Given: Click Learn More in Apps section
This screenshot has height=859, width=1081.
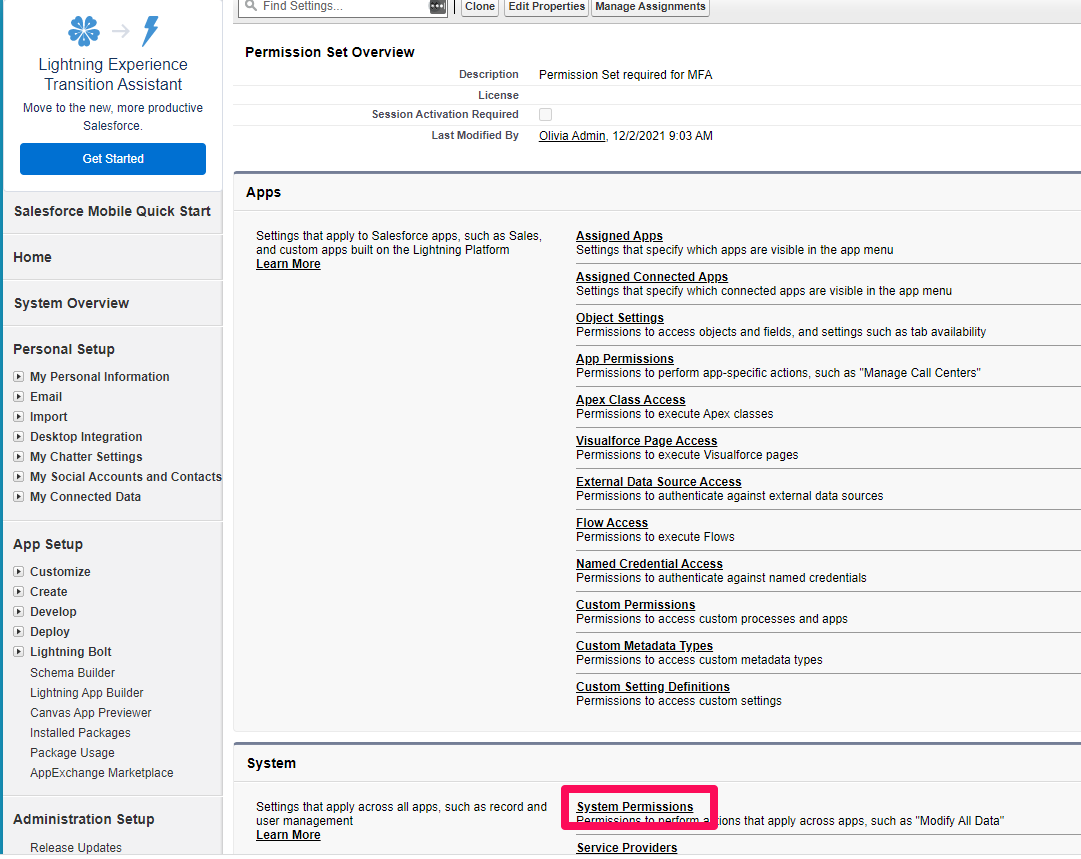Looking at the screenshot, I should point(288,264).
